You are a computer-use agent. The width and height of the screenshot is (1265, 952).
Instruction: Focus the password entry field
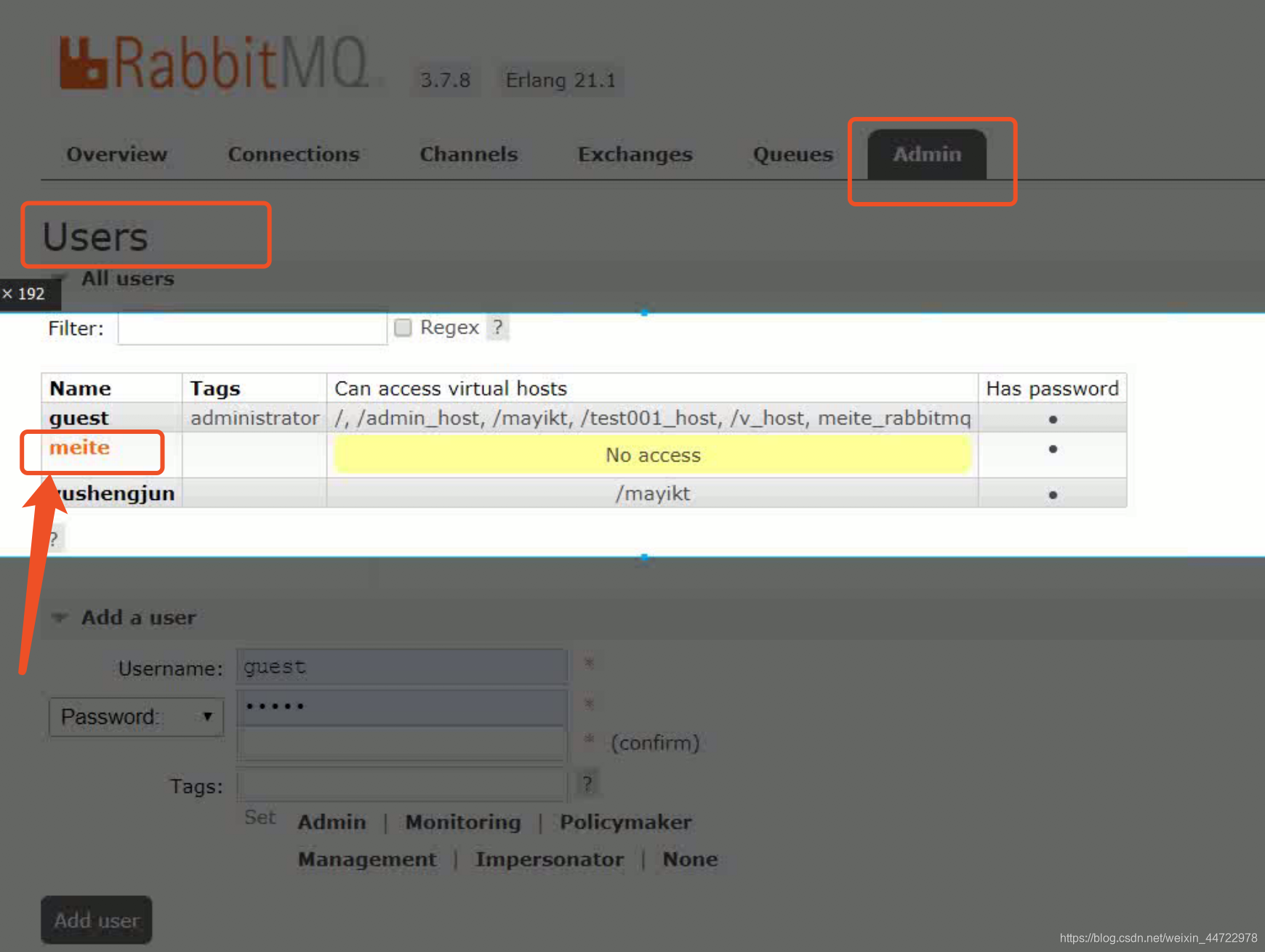tap(402, 706)
